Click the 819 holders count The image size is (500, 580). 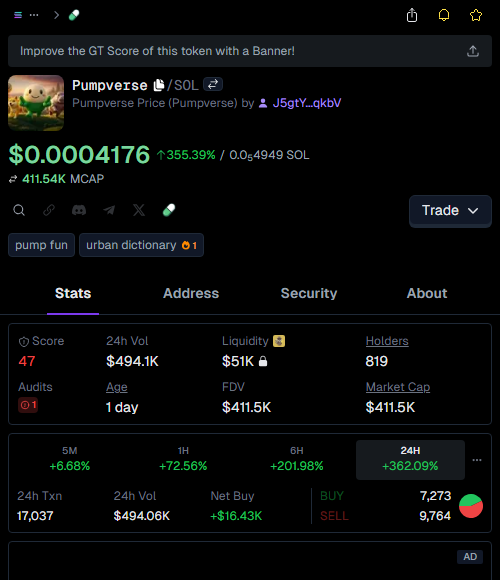pos(376,361)
